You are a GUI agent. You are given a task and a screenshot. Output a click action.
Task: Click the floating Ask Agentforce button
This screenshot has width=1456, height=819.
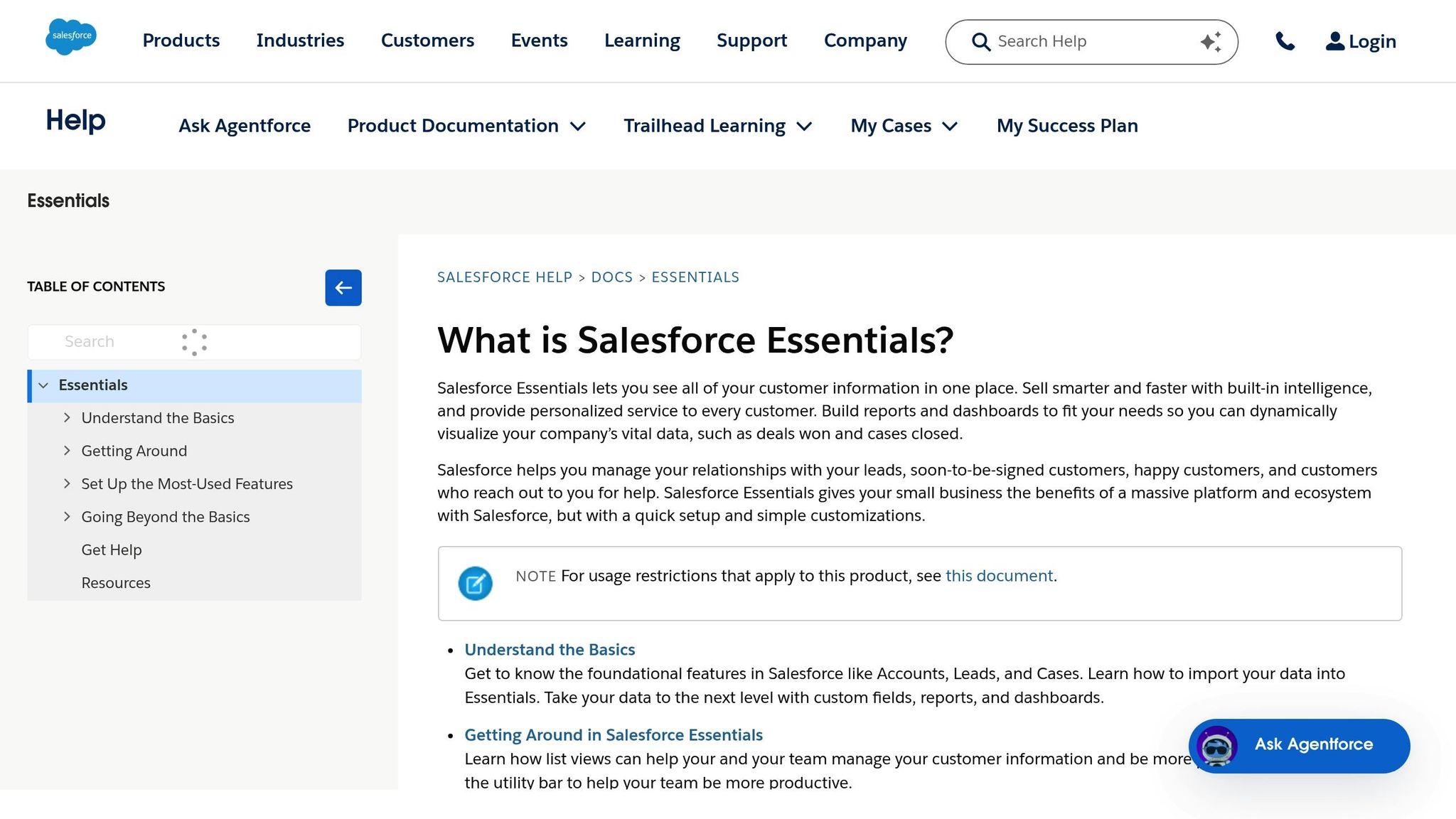coord(1299,746)
